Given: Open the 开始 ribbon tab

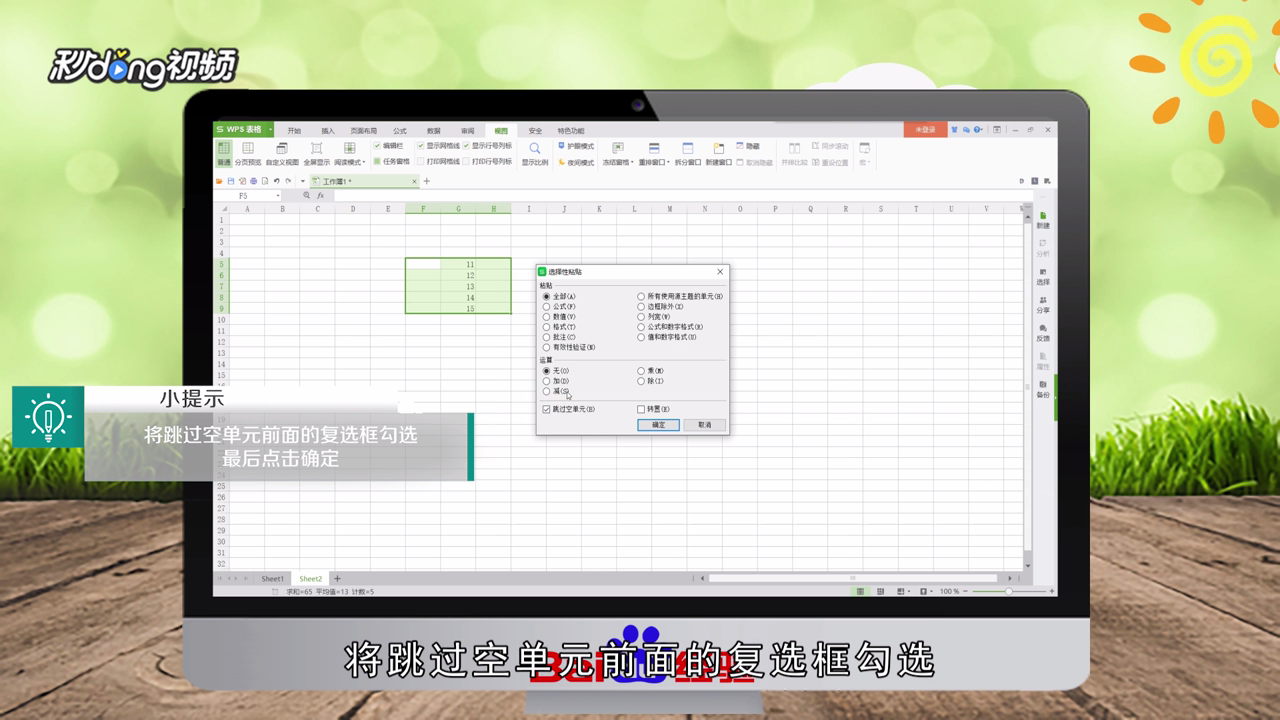Looking at the screenshot, I should coord(294,131).
